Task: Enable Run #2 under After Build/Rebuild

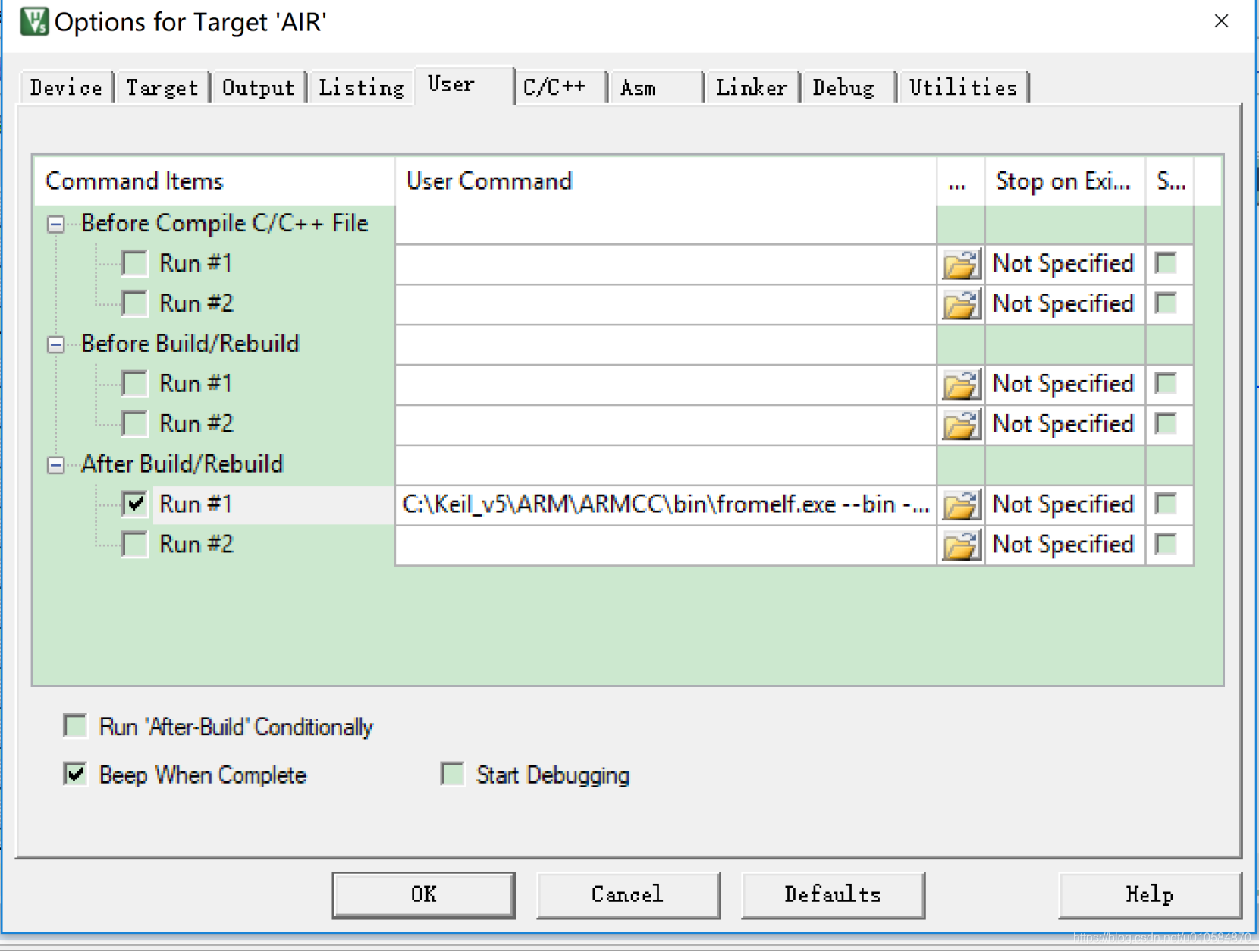Action: coord(134,545)
